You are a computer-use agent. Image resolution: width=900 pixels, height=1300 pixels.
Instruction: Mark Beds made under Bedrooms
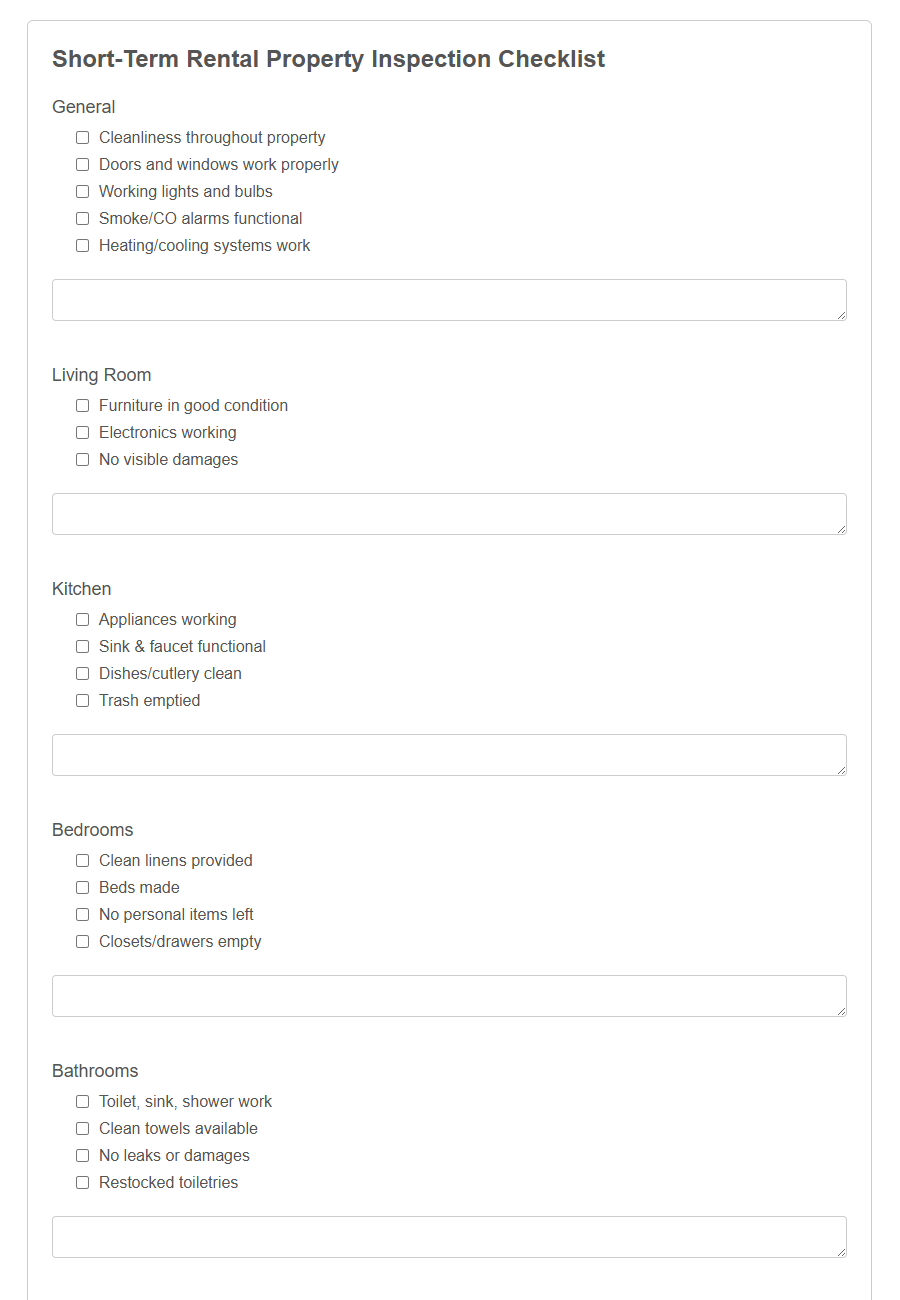(x=82, y=887)
